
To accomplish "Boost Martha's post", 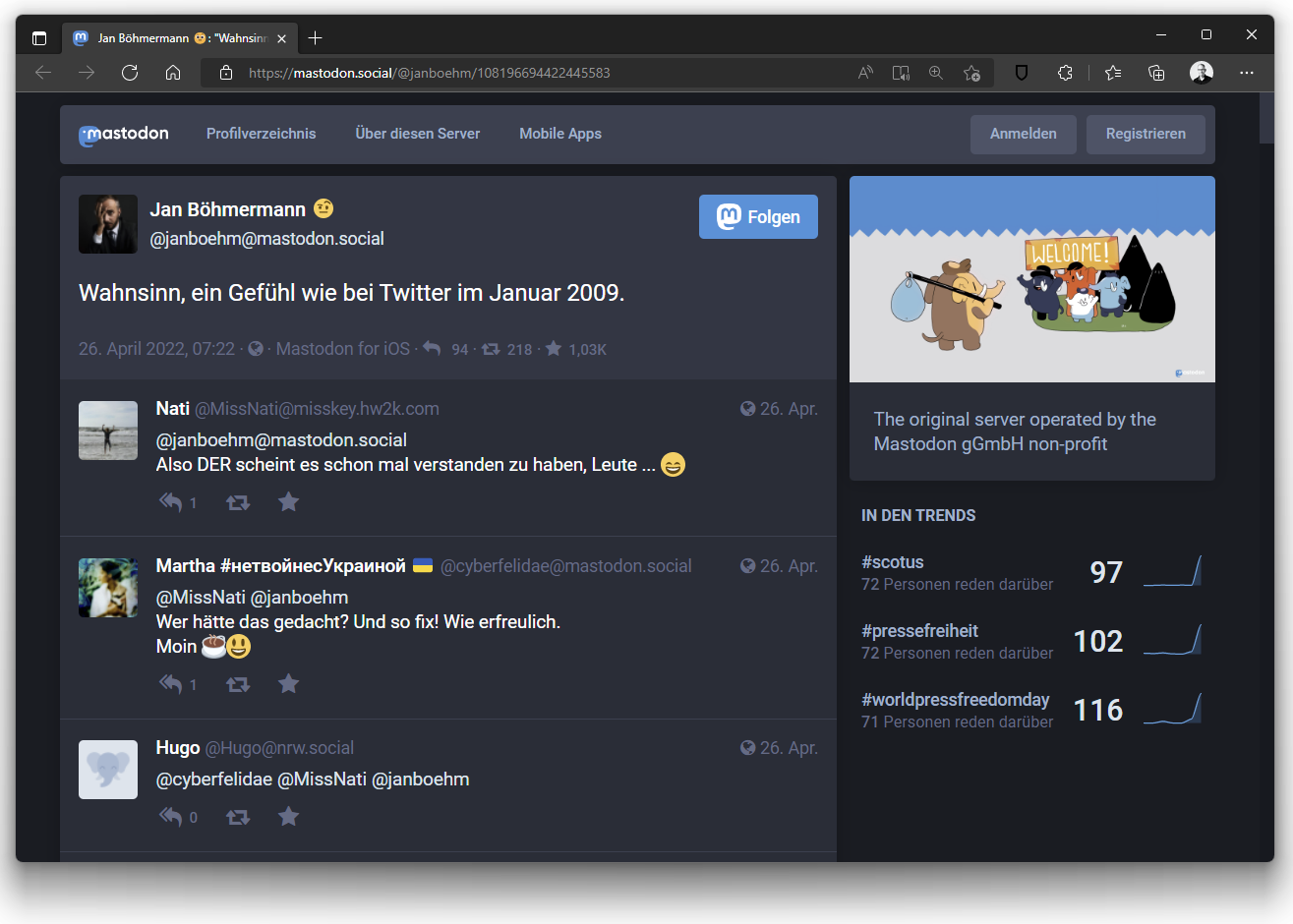I will click(x=238, y=684).
